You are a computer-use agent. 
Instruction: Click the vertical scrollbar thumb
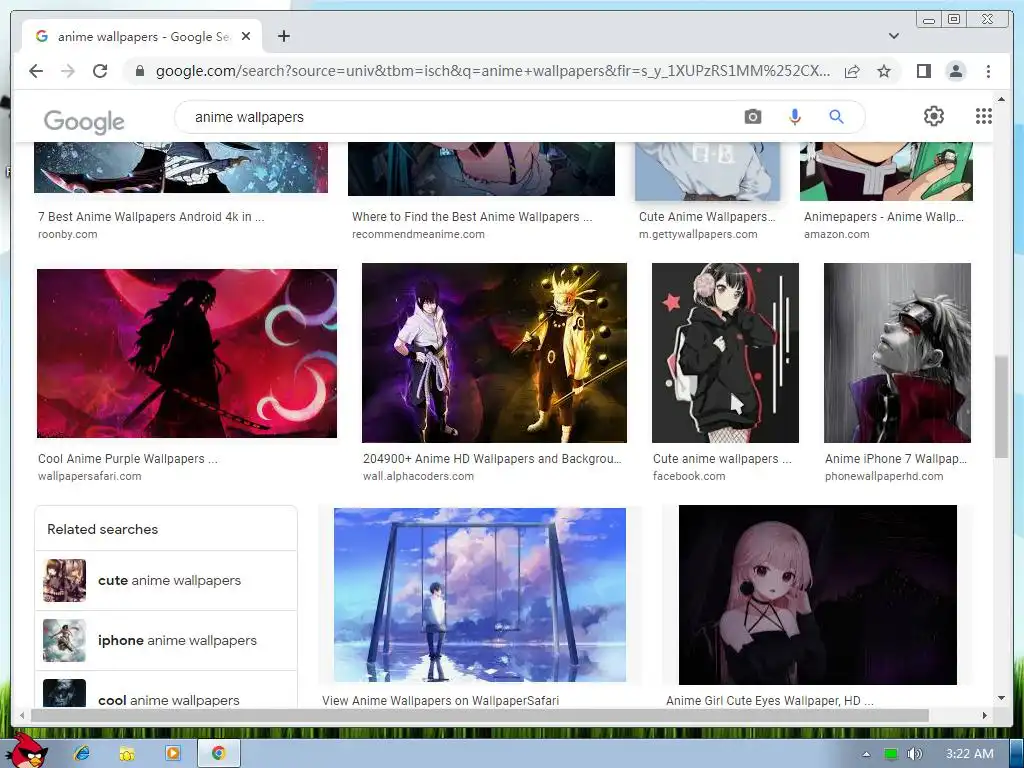[1002, 408]
